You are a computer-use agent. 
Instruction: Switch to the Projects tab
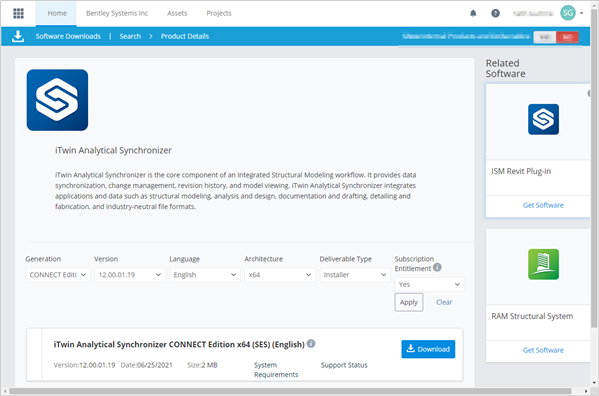pyautogui.click(x=219, y=13)
